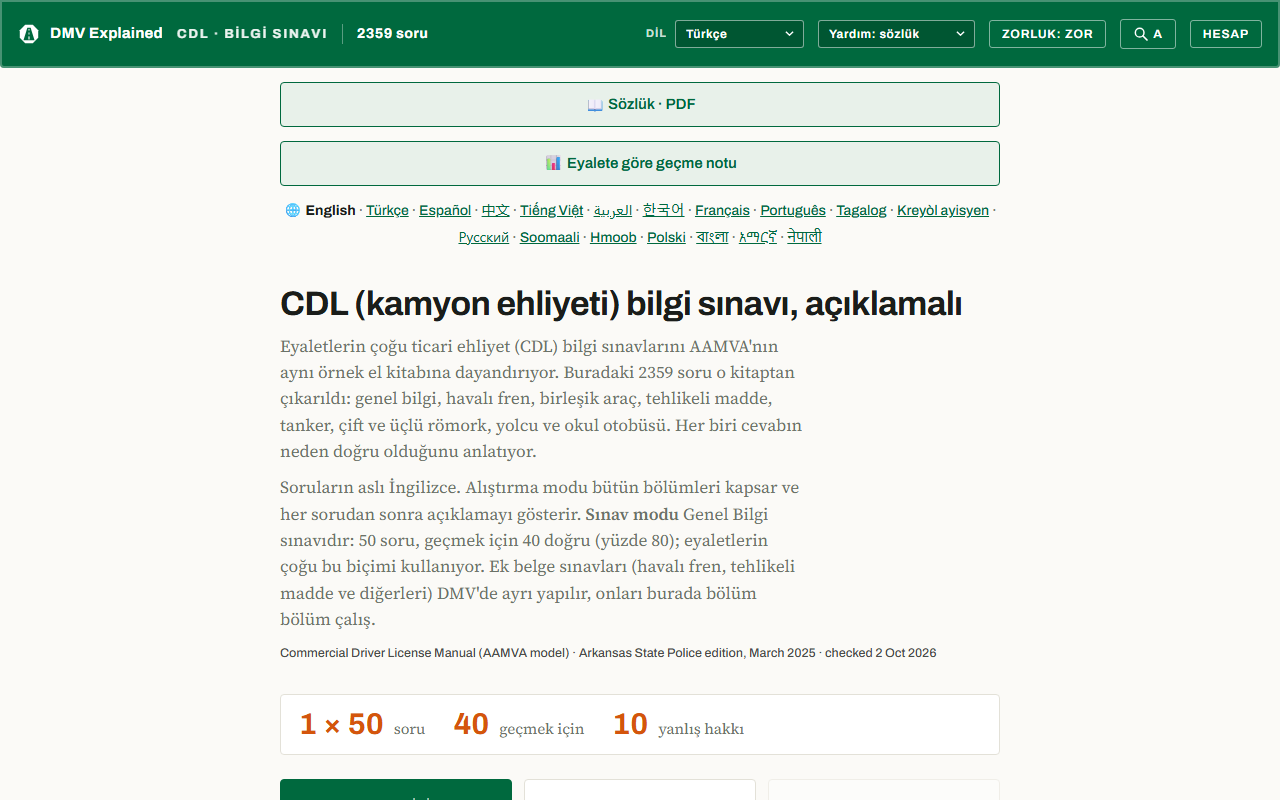Switch to Türkçe language link
The height and width of the screenshot is (800, 1280).
click(387, 211)
